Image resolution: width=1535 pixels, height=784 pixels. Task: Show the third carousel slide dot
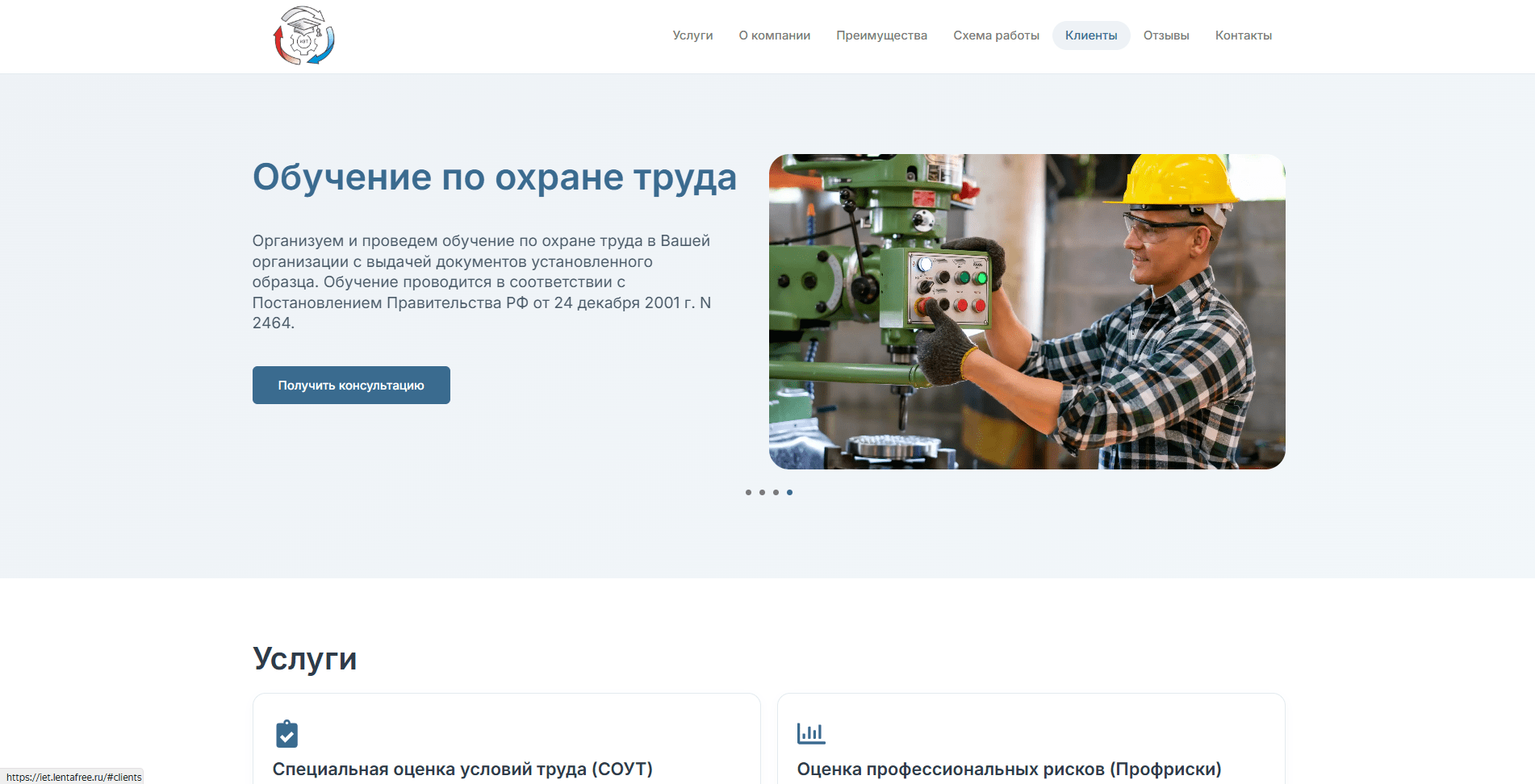tap(776, 492)
